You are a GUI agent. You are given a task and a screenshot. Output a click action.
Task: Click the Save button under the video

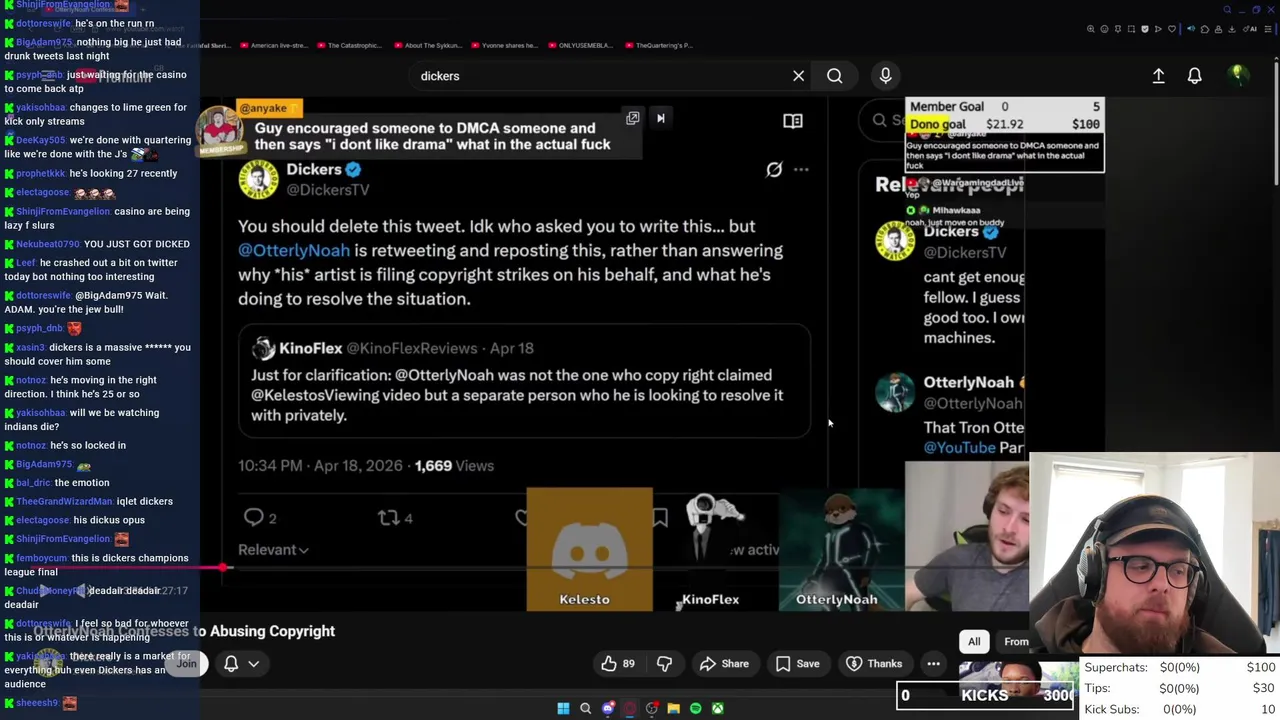tap(798, 663)
